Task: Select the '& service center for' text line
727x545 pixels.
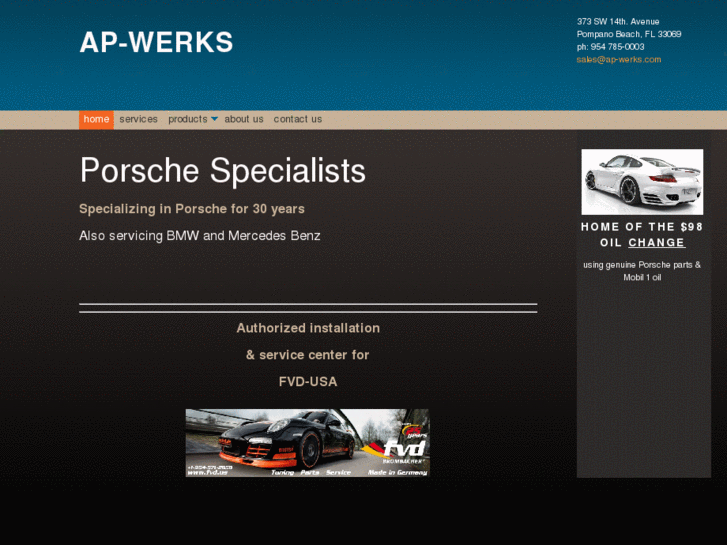Action: [307, 355]
